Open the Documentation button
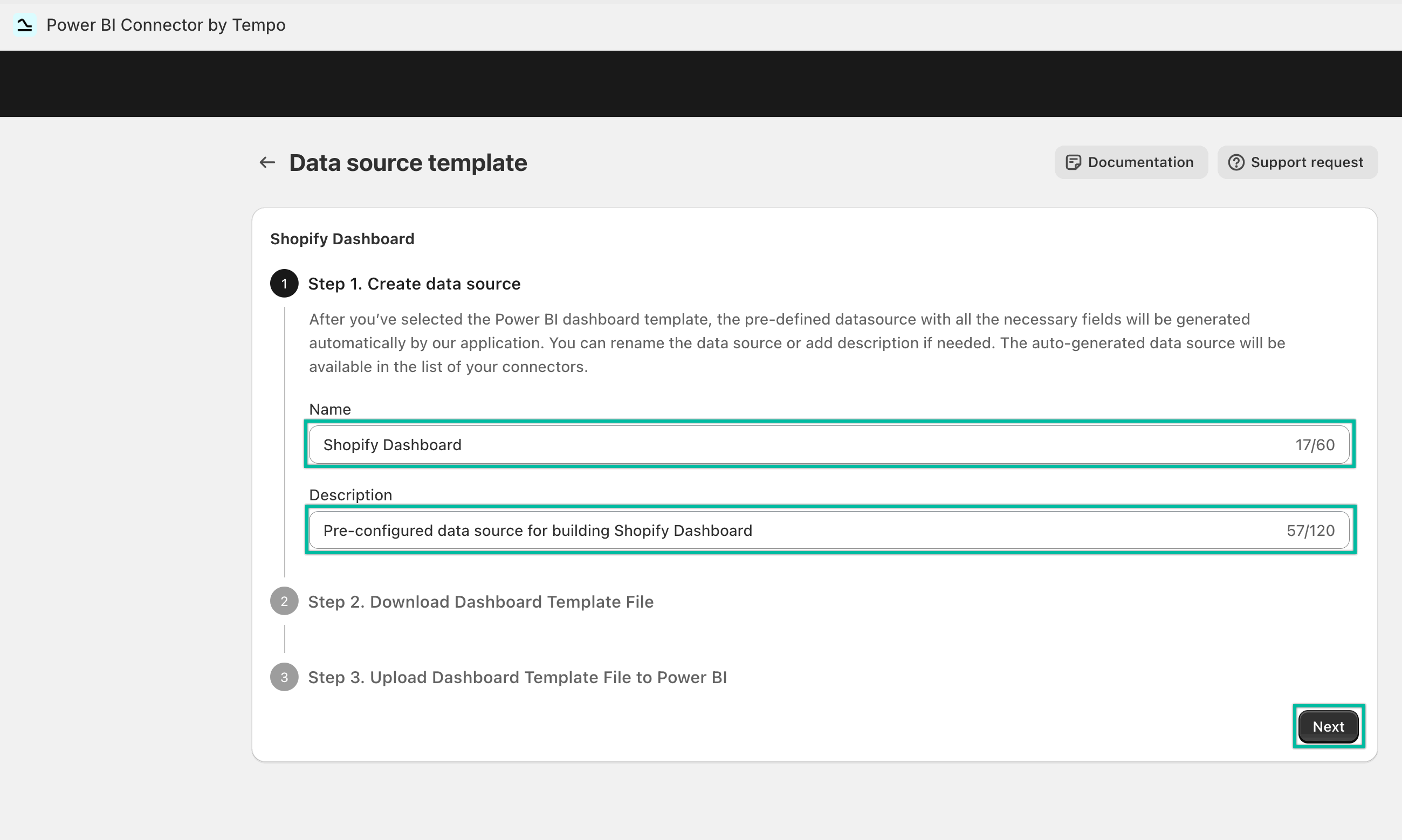Viewport: 1402px width, 840px height. [1130, 162]
